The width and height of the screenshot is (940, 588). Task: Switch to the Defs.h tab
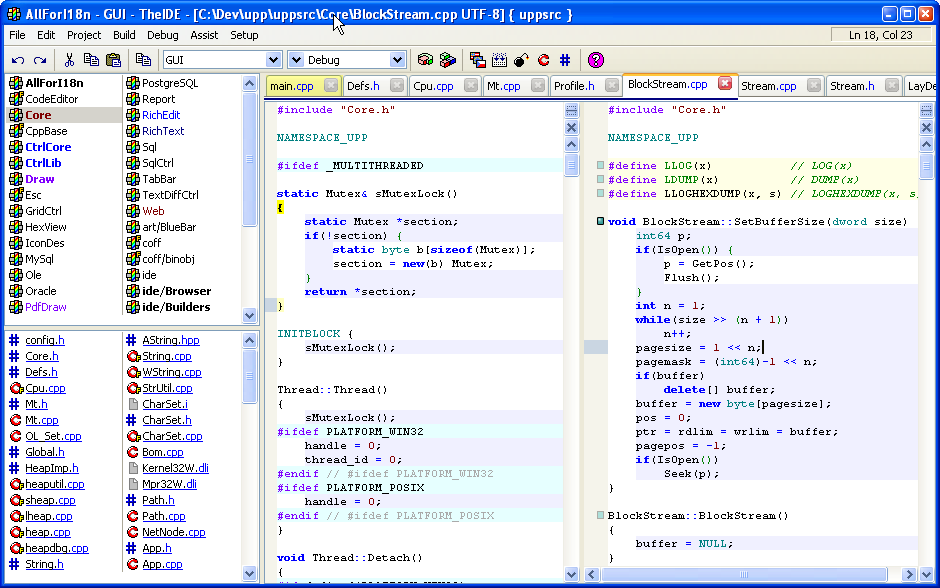point(363,86)
